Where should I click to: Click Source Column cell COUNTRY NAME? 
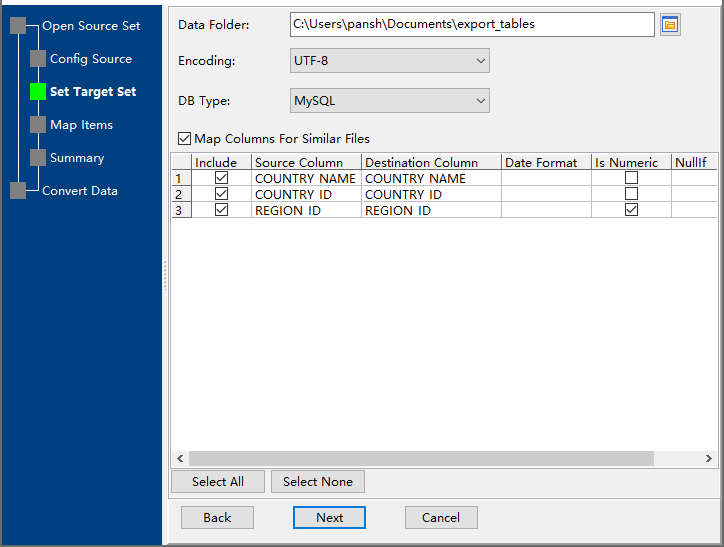[x=306, y=178]
